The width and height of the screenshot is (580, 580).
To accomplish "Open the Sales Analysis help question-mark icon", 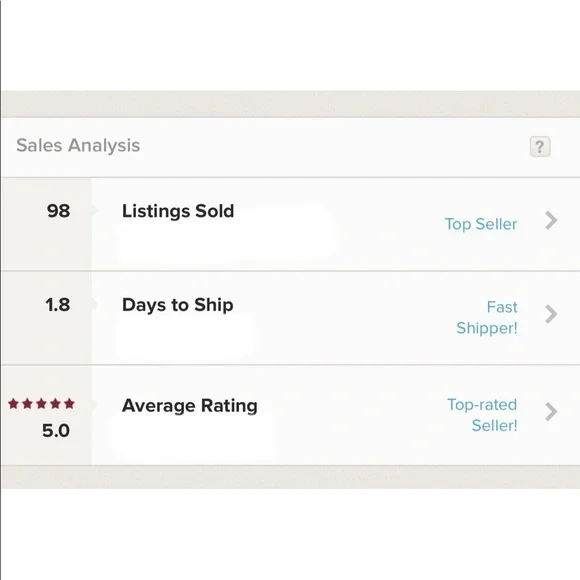I will [x=540, y=147].
